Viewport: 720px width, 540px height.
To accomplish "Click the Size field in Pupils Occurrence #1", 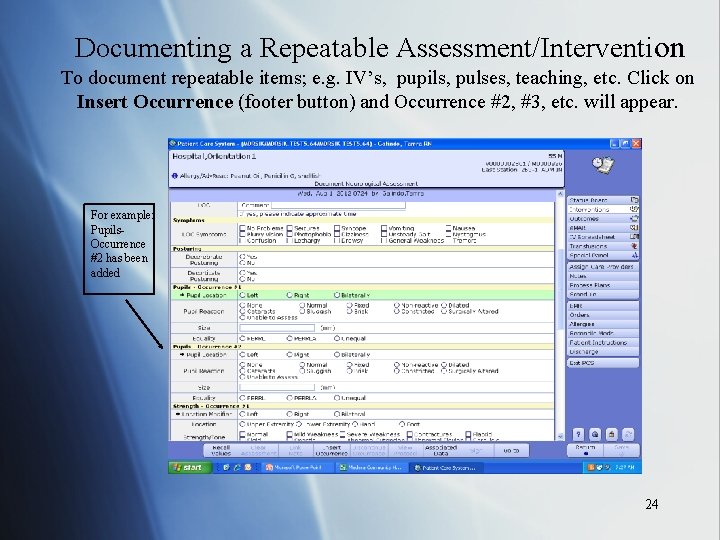I will tap(277, 328).
